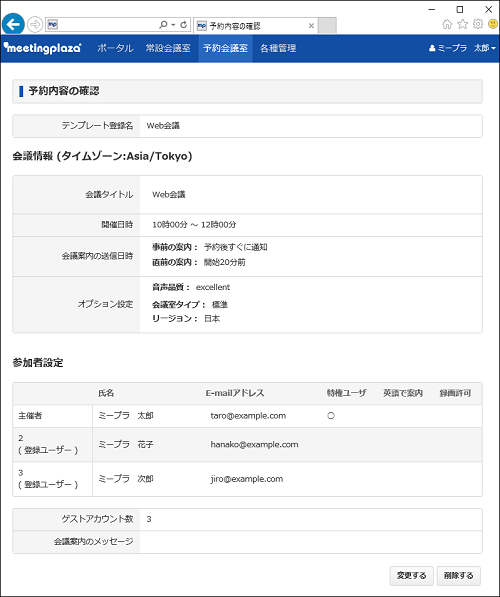This screenshot has width=500, height=597.
Task: Click the 削除する button
Action: click(458, 575)
